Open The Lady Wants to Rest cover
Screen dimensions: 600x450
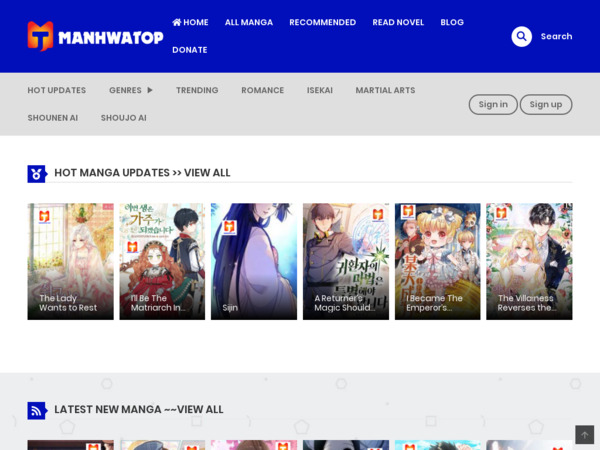tap(70, 261)
